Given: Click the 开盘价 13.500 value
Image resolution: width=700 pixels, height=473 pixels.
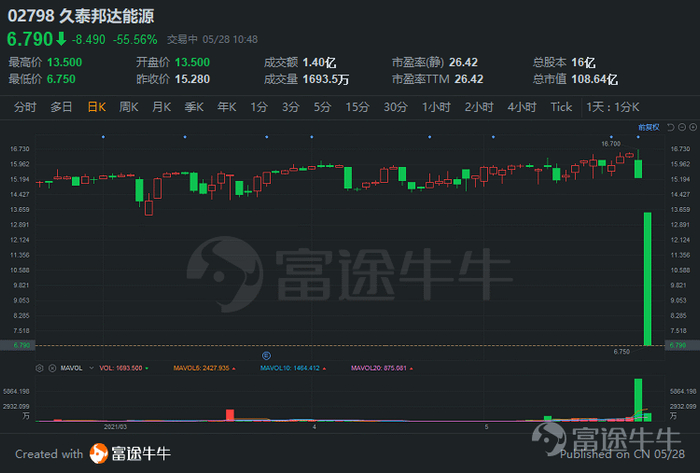Looking at the screenshot, I should point(192,62).
